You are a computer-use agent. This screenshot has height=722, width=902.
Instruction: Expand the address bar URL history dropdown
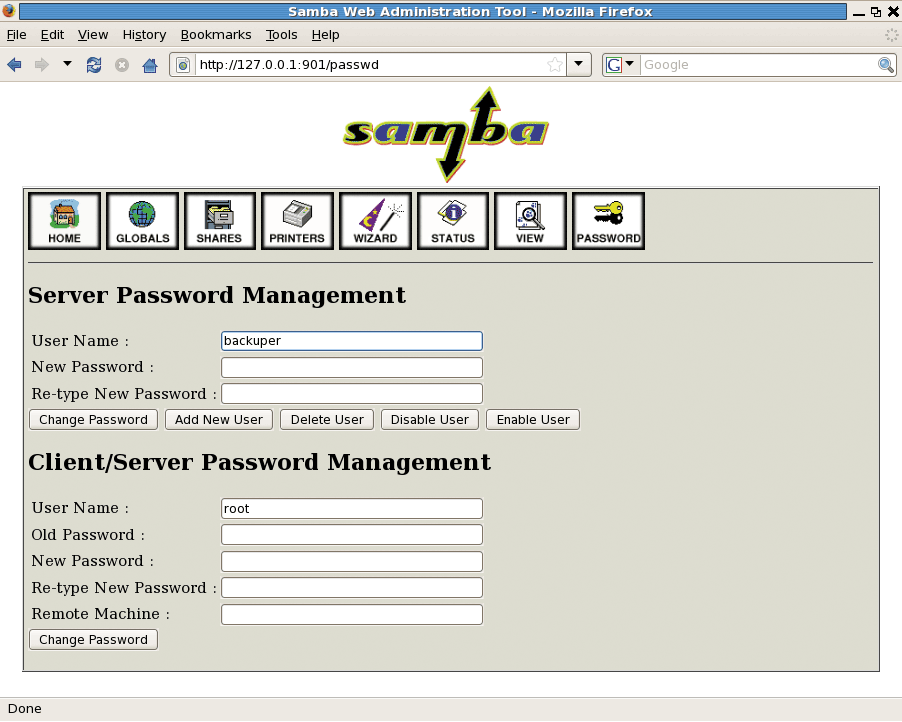pyautogui.click(x=579, y=64)
